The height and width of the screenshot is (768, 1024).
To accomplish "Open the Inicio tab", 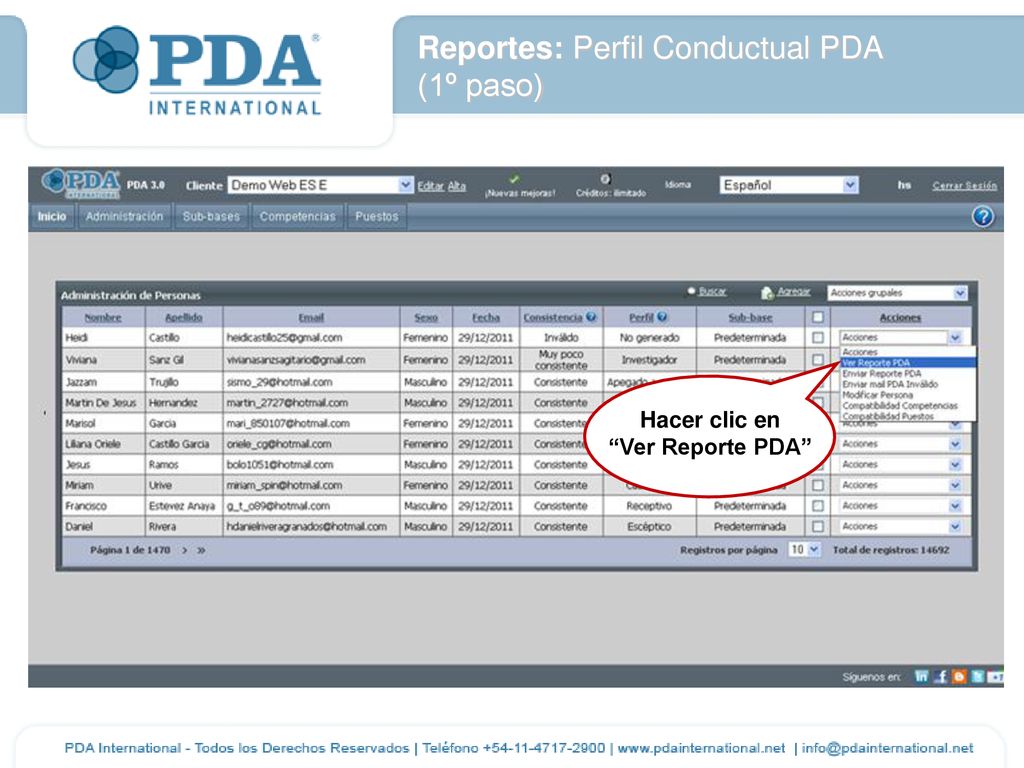I will point(52,217).
